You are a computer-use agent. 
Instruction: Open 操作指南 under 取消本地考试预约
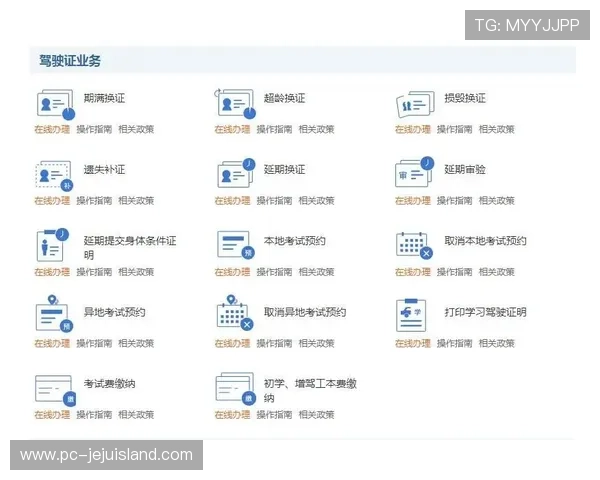click(455, 272)
